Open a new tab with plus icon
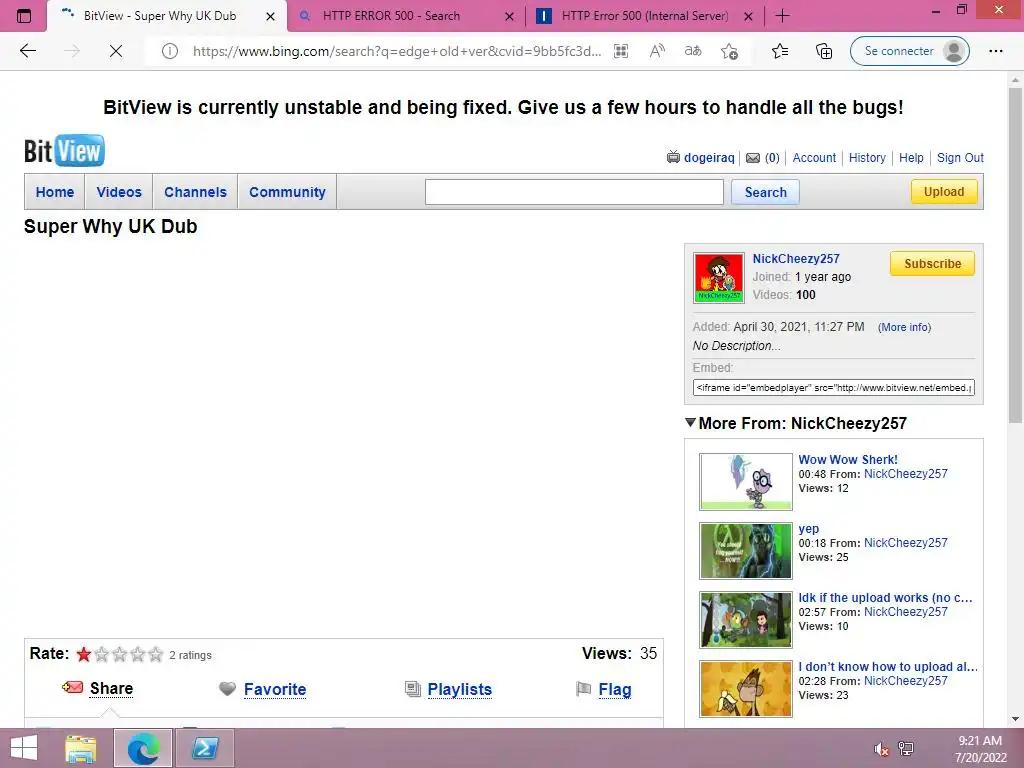This screenshot has width=1024, height=768. click(782, 16)
